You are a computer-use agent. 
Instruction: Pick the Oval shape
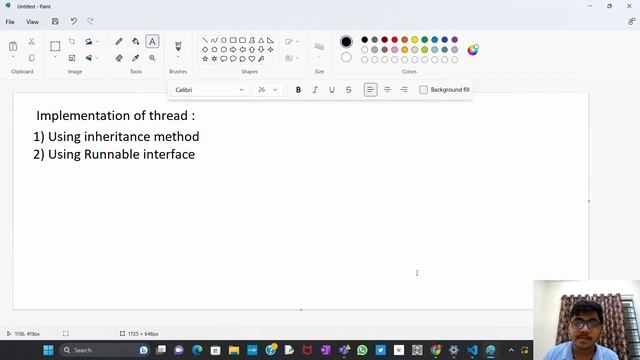[224, 40]
